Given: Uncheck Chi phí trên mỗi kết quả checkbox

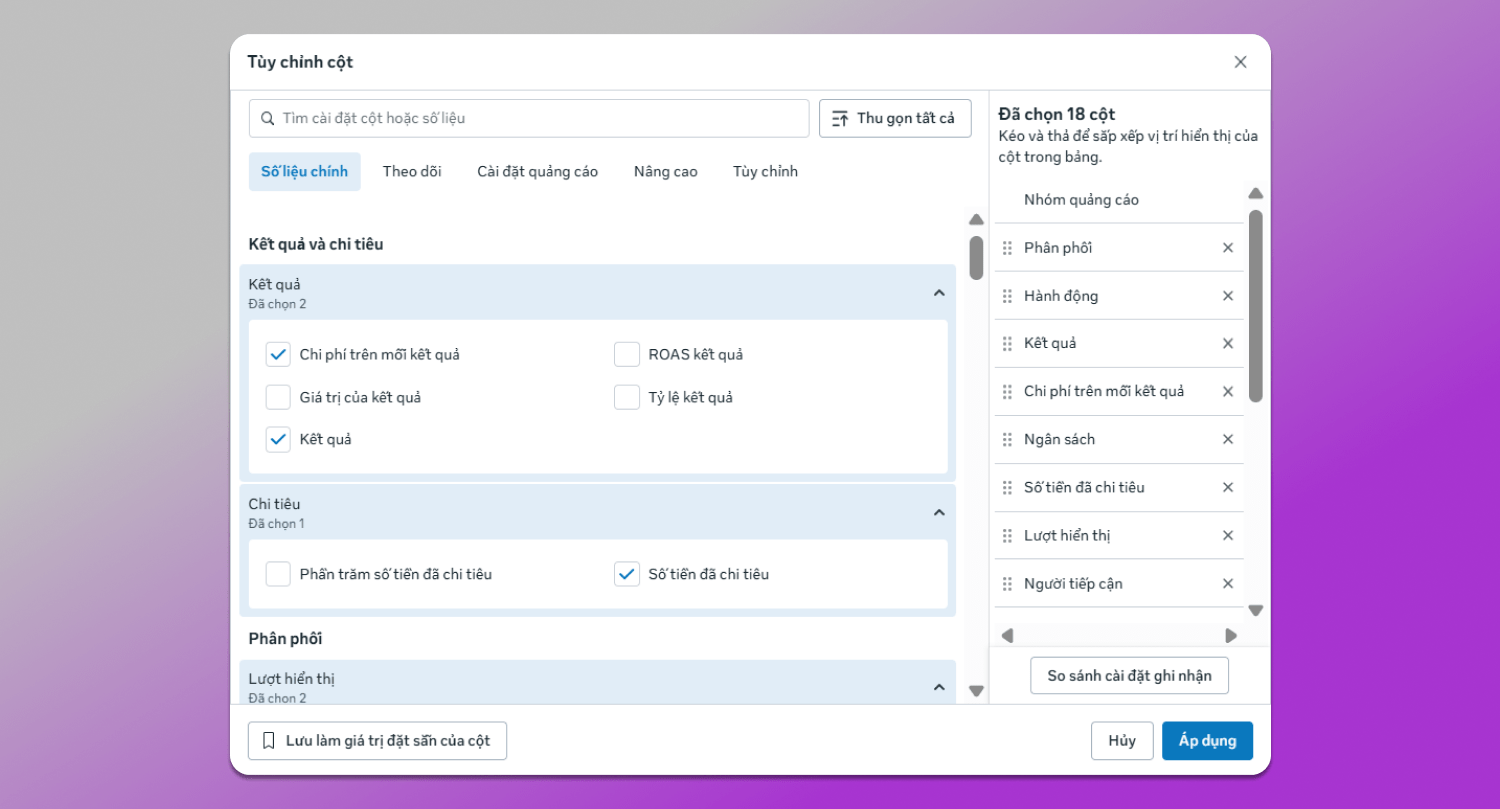Looking at the screenshot, I should tap(278, 354).
